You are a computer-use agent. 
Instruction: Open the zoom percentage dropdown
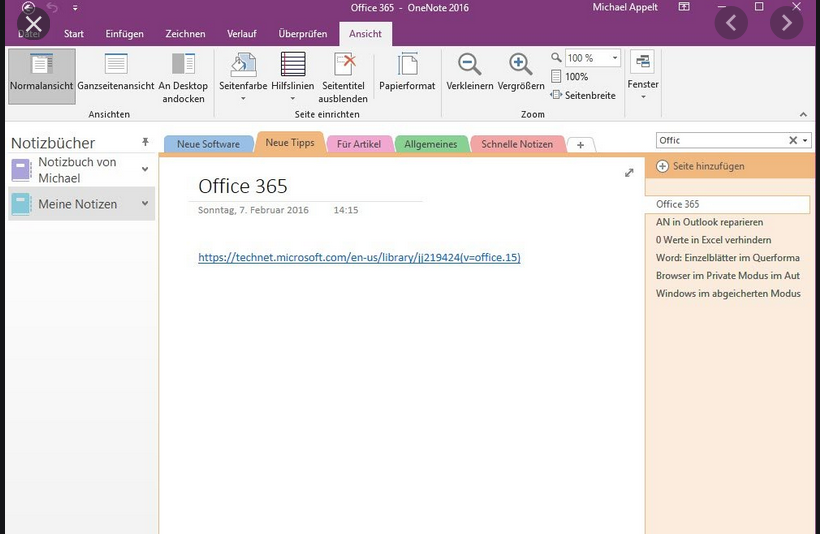(615, 58)
